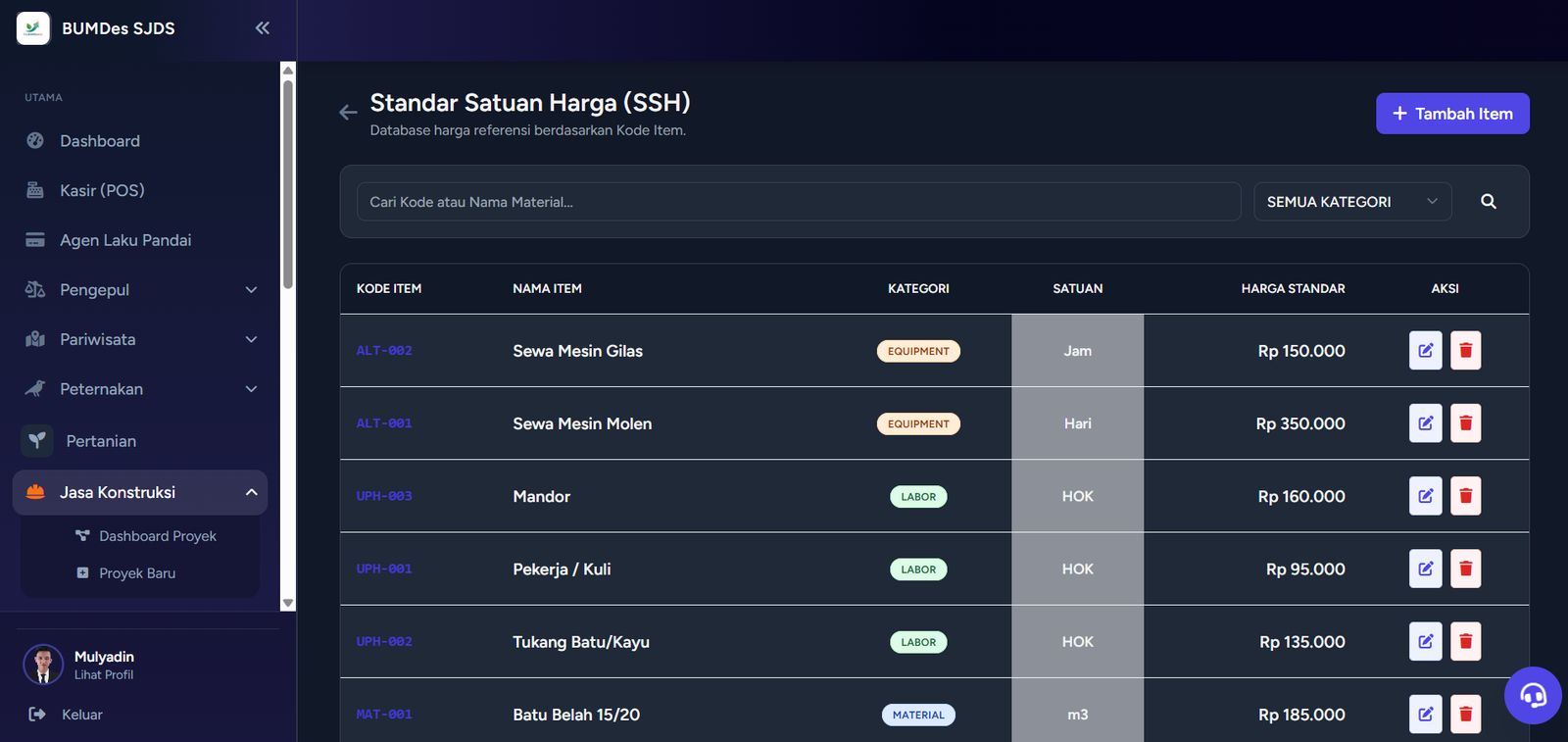Delete the Sewa Mesin Molen item
Viewport: 1568px width, 742px height.
click(1465, 423)
